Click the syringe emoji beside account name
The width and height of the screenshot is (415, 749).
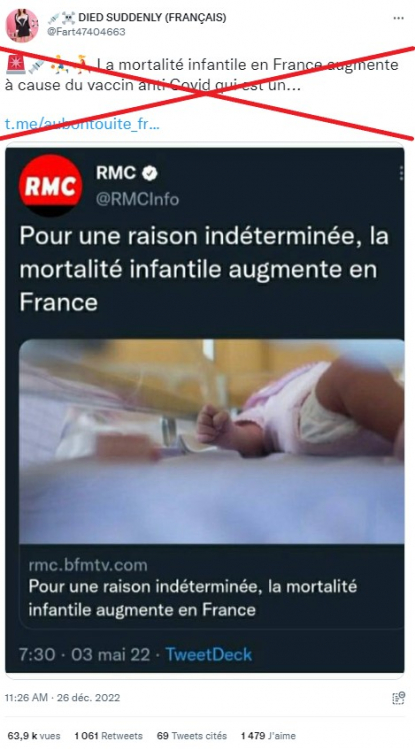(x=53, y=18)
